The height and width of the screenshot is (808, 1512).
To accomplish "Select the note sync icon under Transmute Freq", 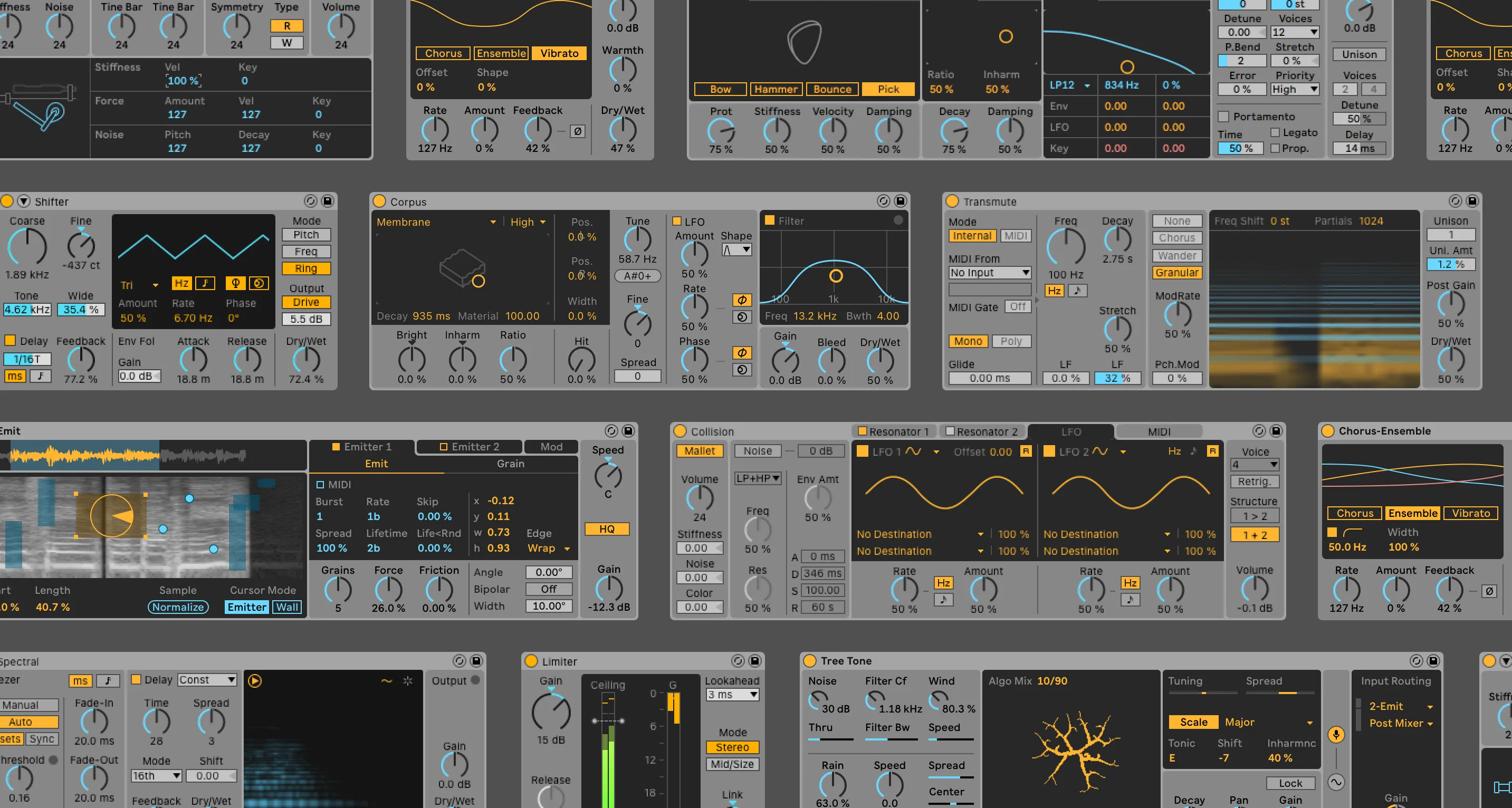I will coord(1077,291).
